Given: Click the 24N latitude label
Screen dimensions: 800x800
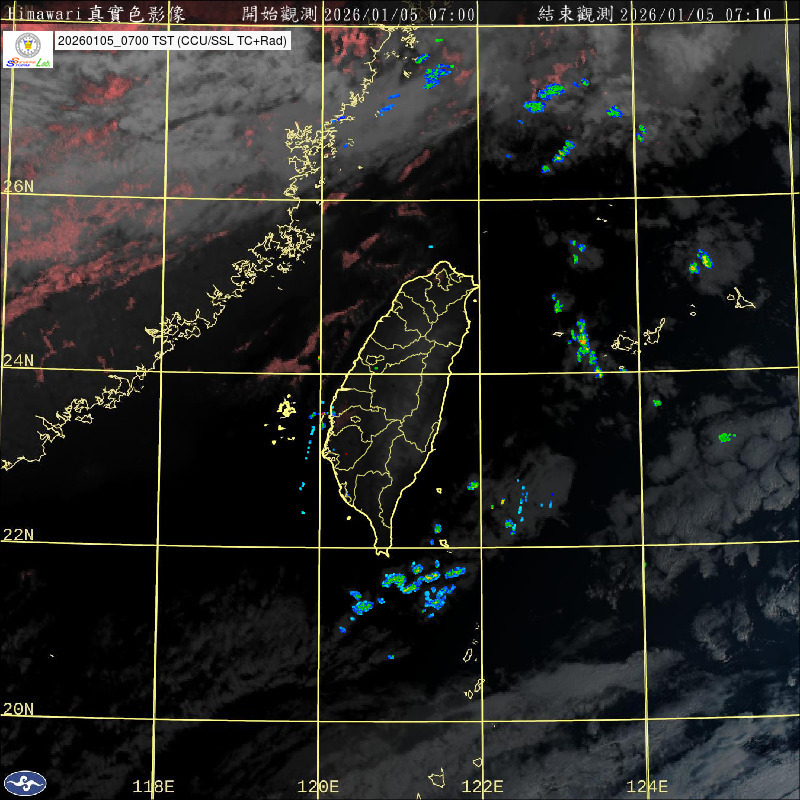Looking at the screenshot, I should coord(18,360).
